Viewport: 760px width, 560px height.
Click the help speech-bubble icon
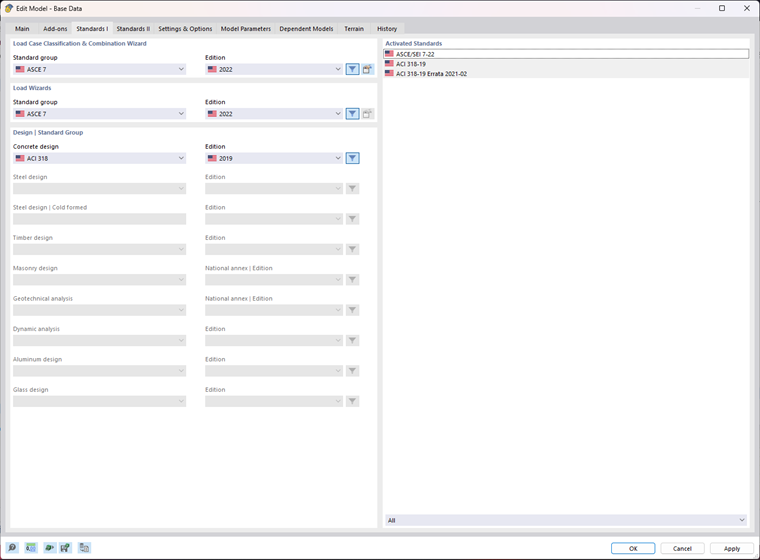pyautogui.click(x=12, y=548)
